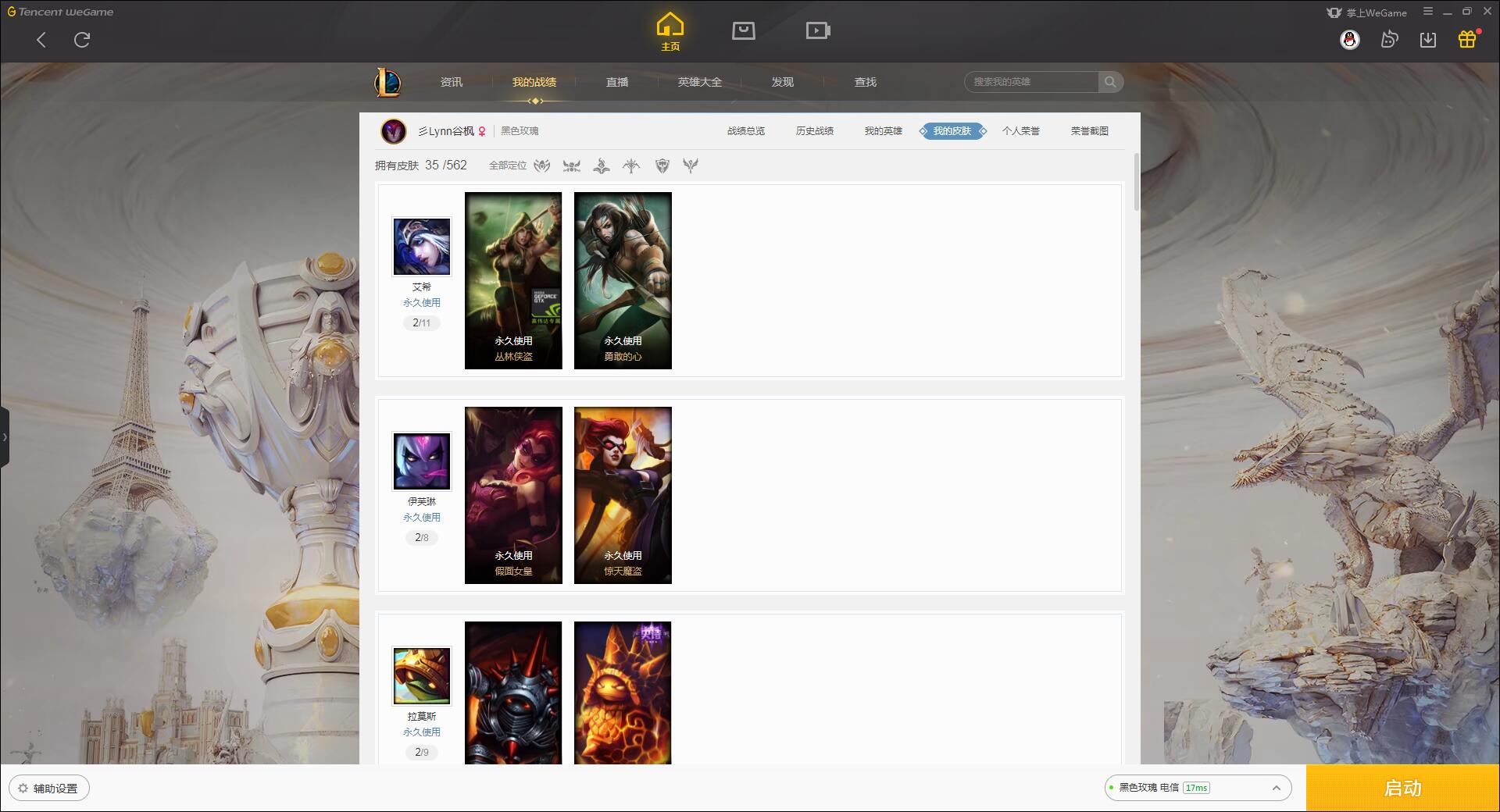Click the 2/9 skin count badge under 拉莫斯

[x=422, y=752]
